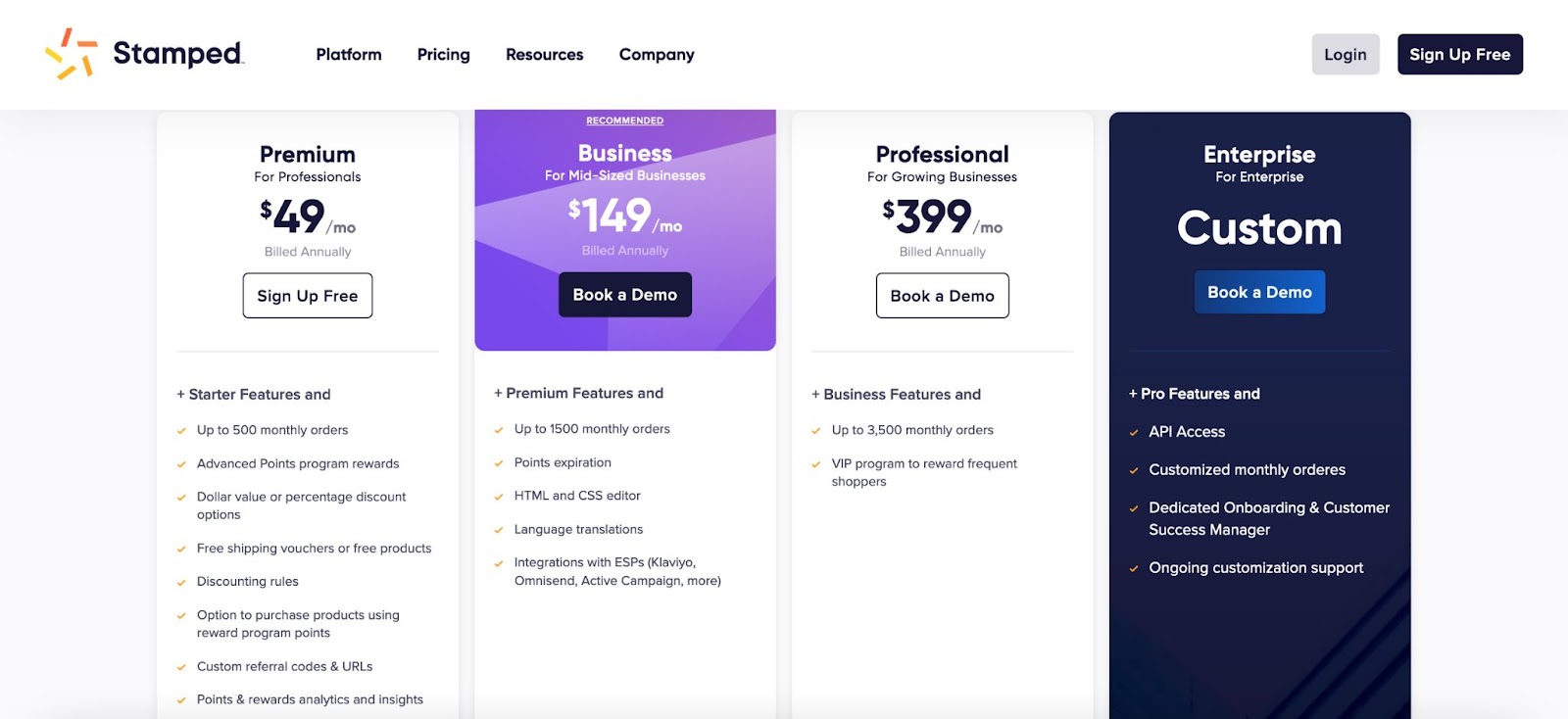Viewport: 1568px width, 719px height.
Task: Click the checkmark next to VIP program feature
Action: coord(817,463)
